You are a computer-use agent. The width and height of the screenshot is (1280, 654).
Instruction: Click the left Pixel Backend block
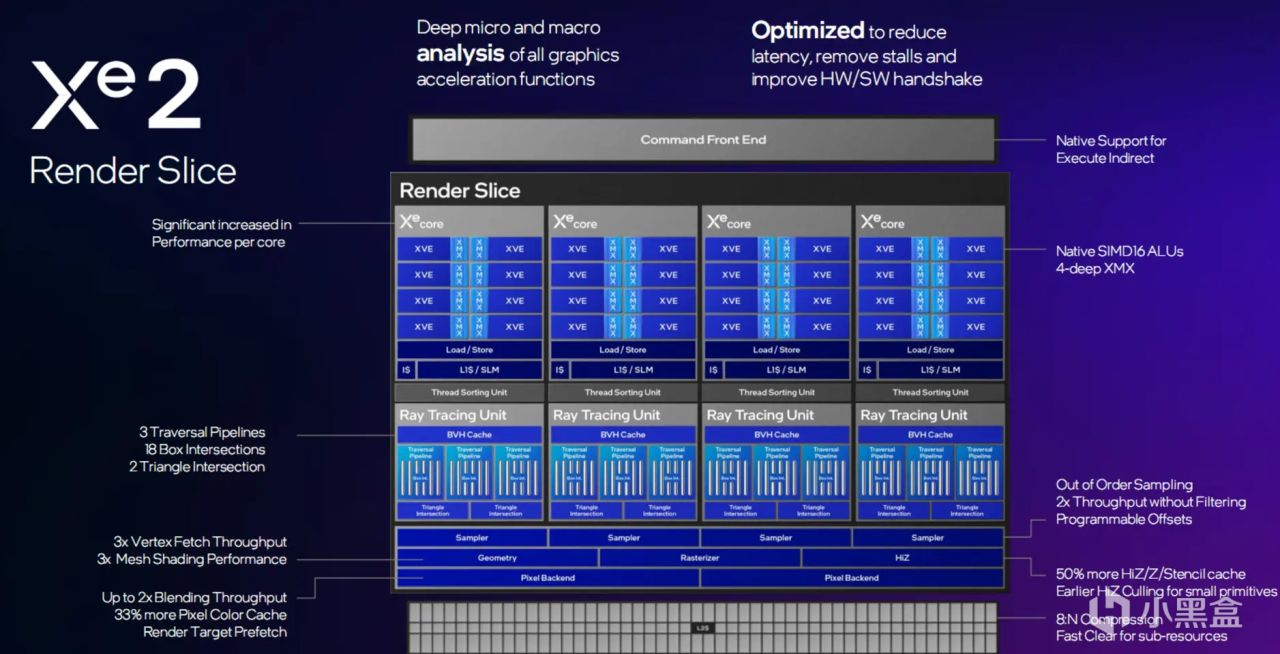(548, 578)
